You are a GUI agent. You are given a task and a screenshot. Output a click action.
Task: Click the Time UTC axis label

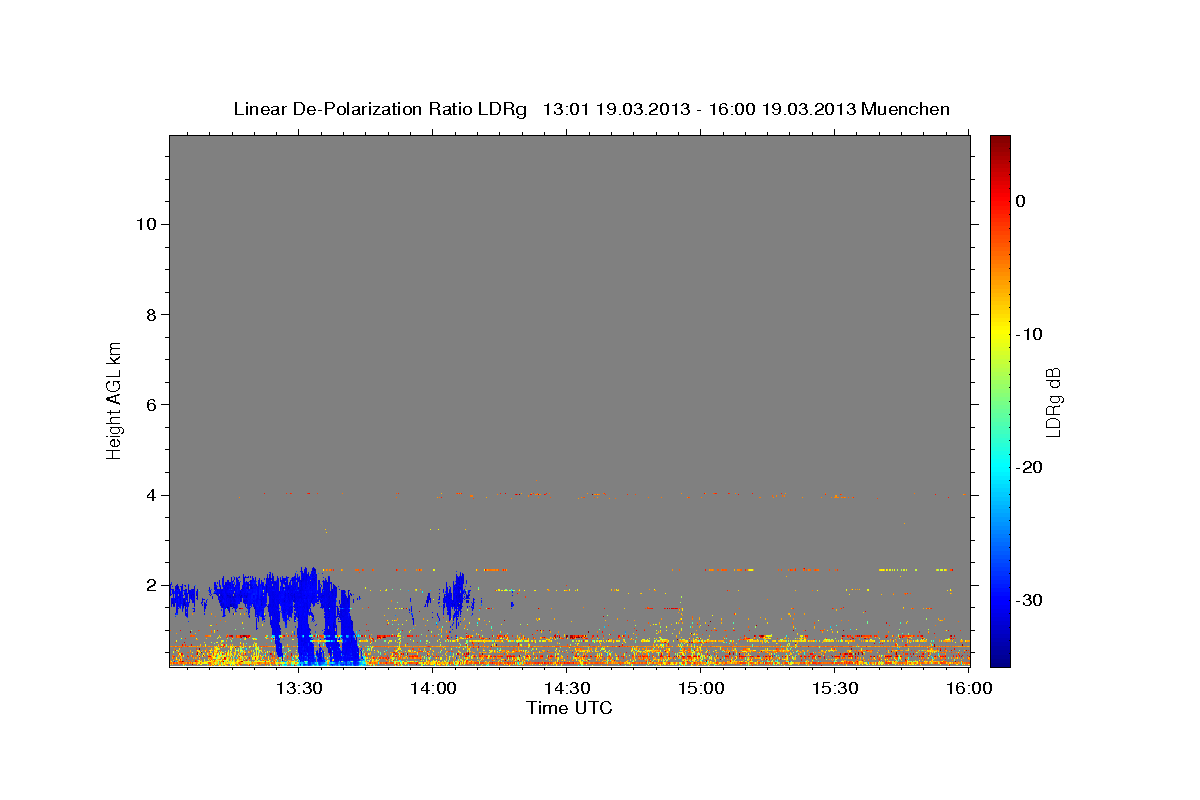(x=569, y=708)
